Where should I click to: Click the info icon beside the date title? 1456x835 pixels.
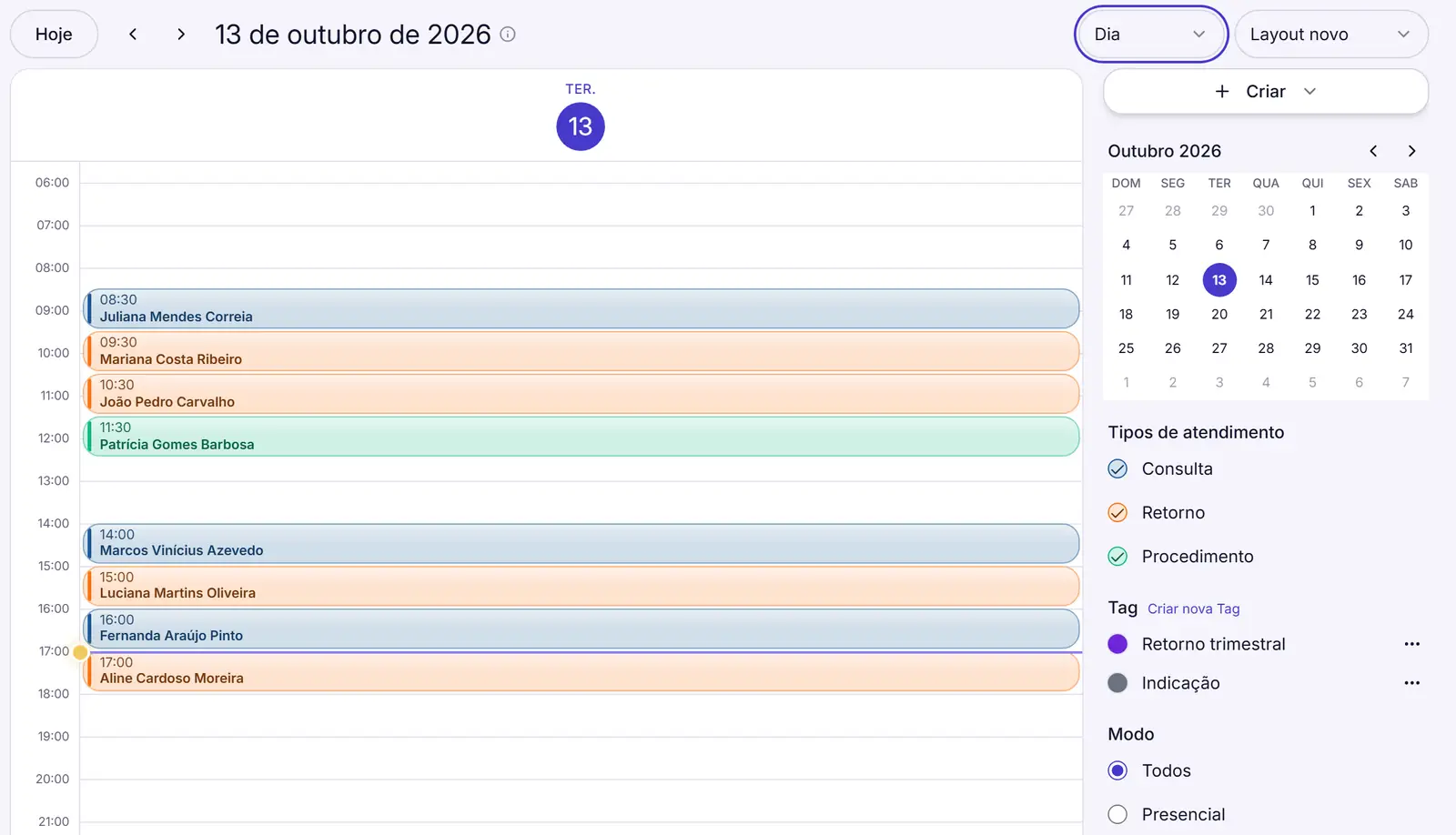point(508,35)
